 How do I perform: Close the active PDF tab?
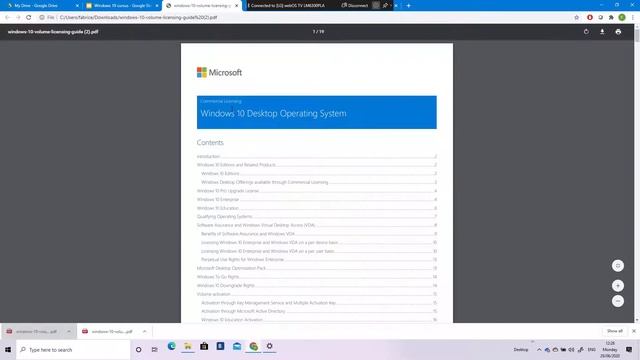(236, 6)
